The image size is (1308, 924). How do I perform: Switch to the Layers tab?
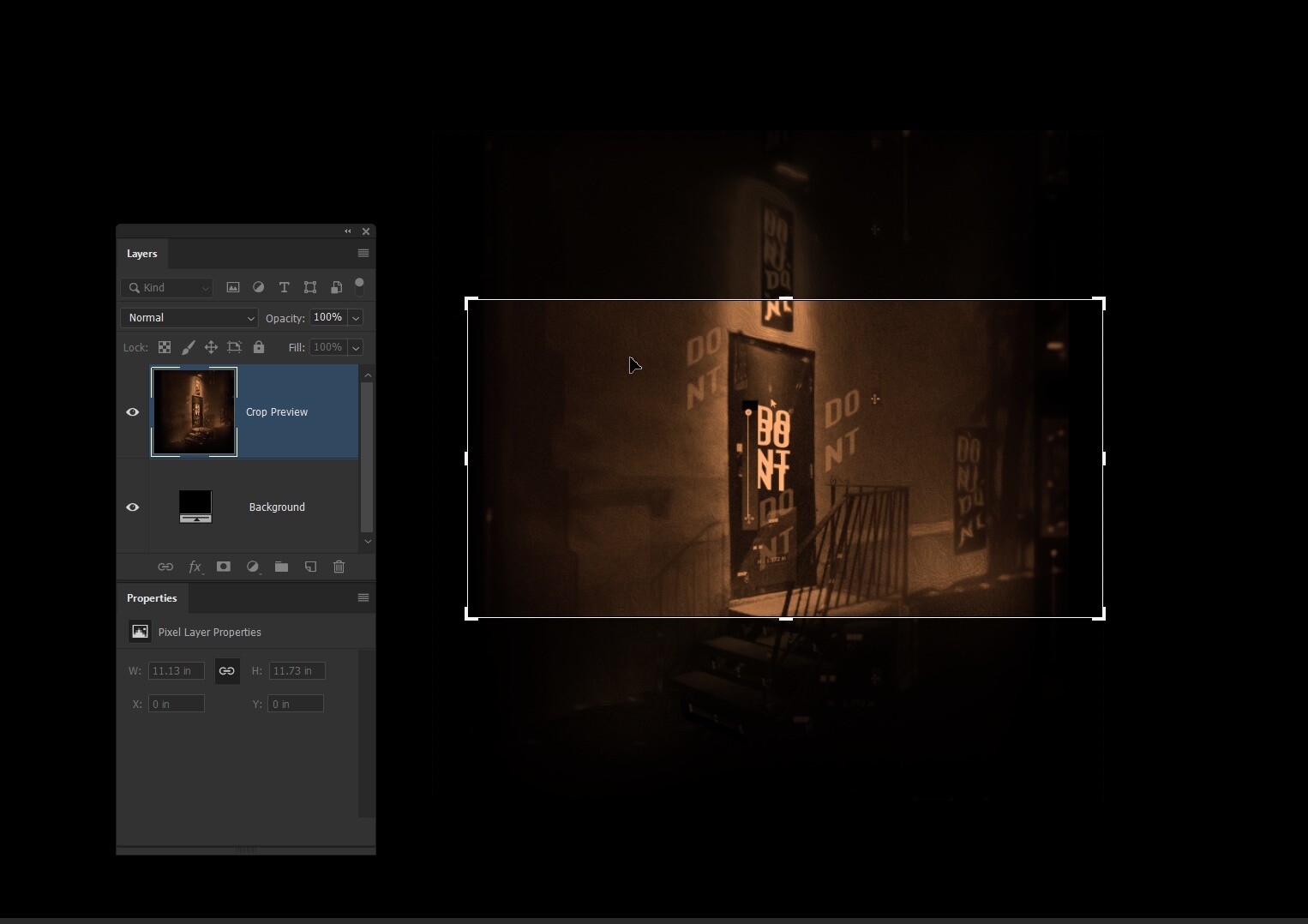tap(142, 254)
